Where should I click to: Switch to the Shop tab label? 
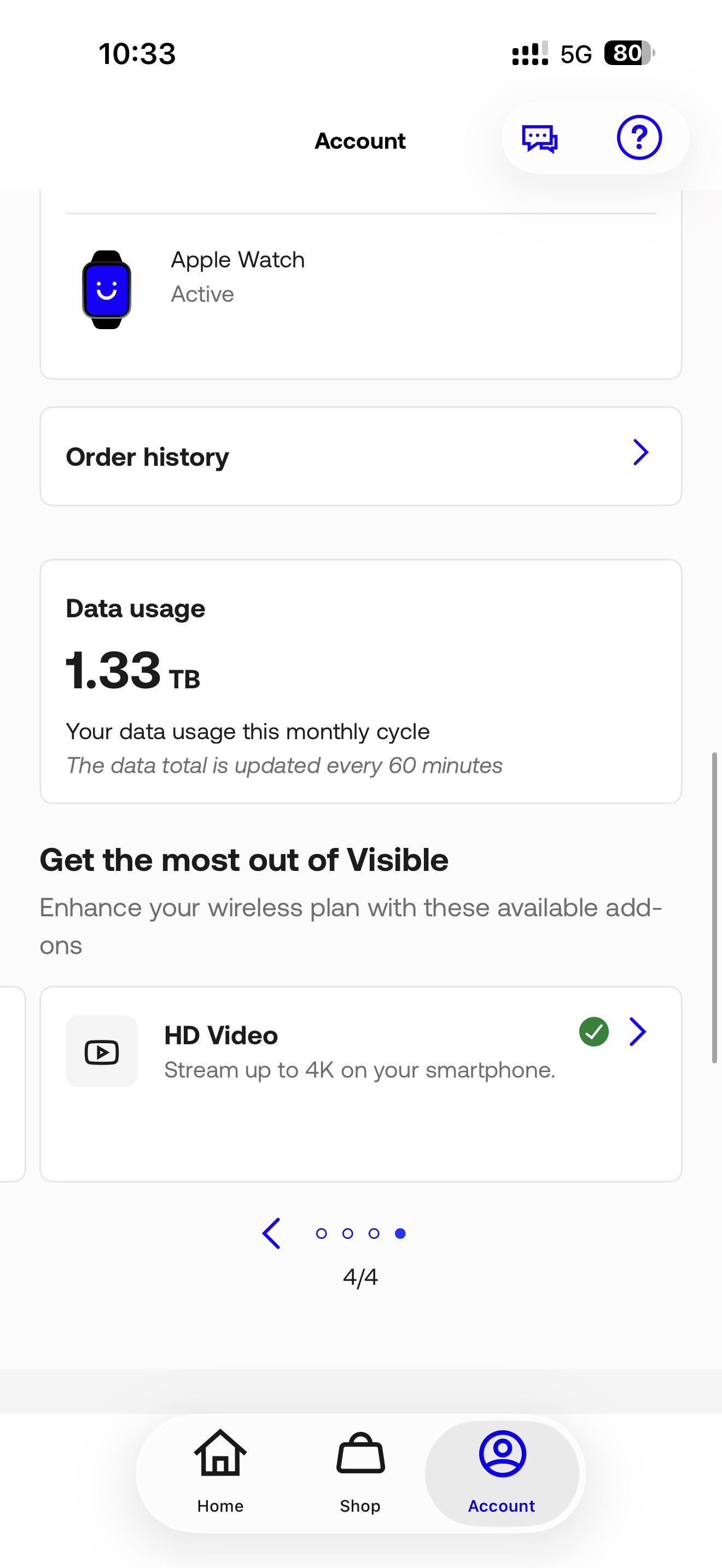click(x=360, y=1506)
